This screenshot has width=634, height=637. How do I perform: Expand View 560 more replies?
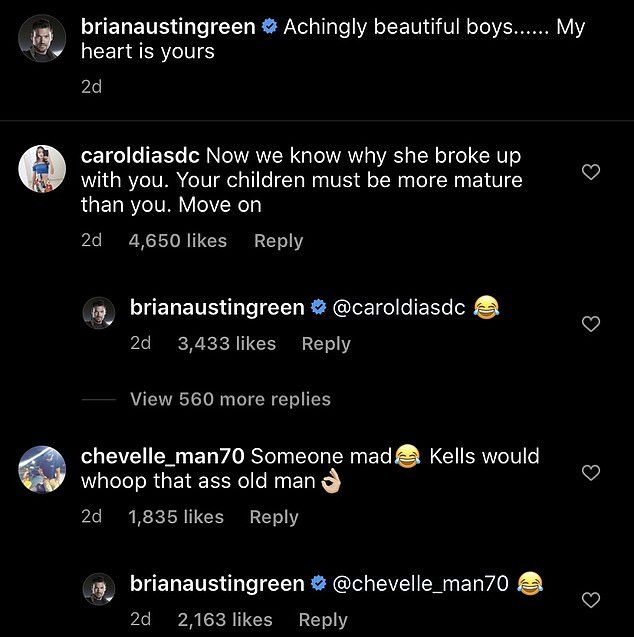point(230,399)
